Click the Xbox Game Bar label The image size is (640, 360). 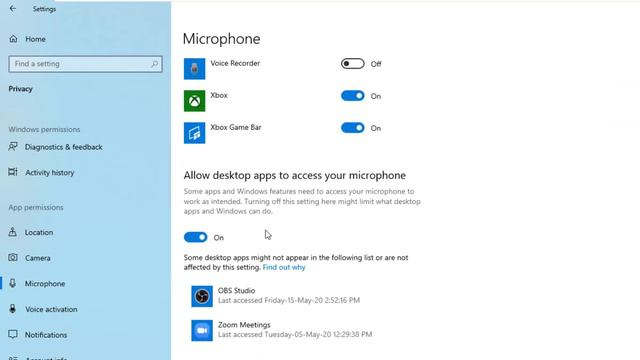coord(236,127)
